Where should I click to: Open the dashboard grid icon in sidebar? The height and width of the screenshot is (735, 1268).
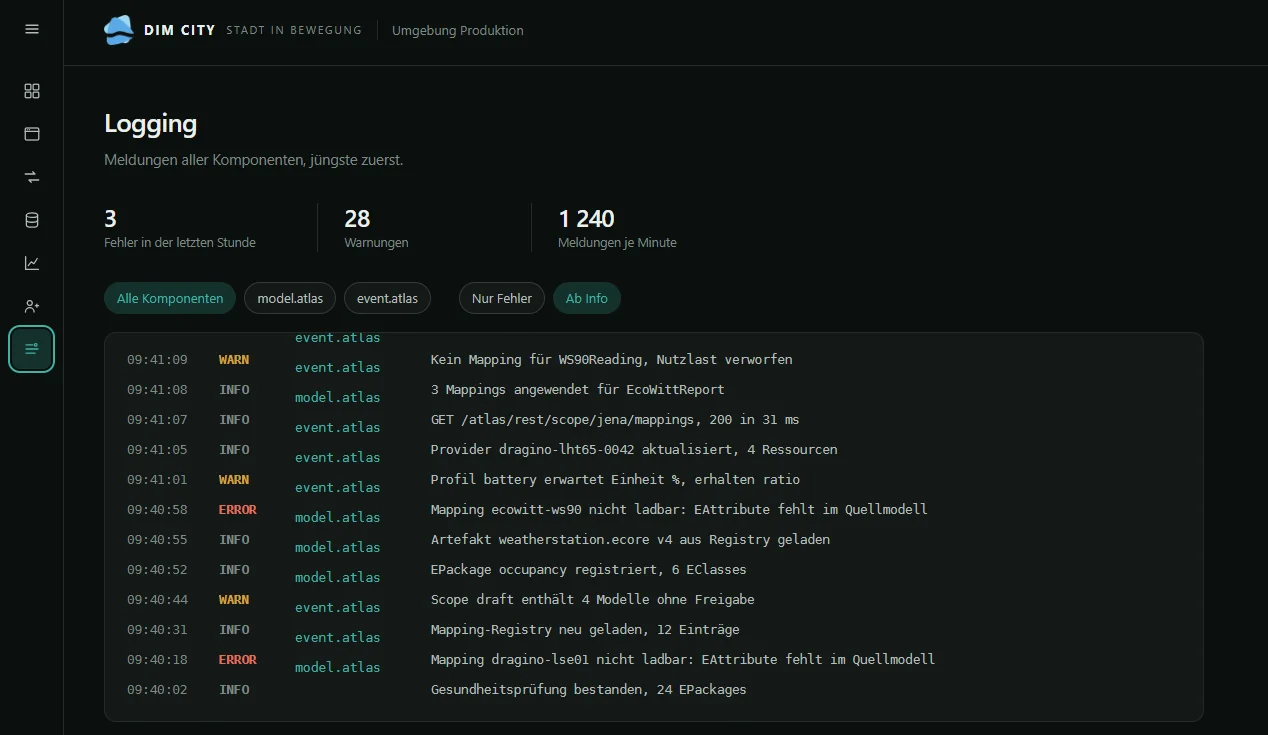pos(32,91)
